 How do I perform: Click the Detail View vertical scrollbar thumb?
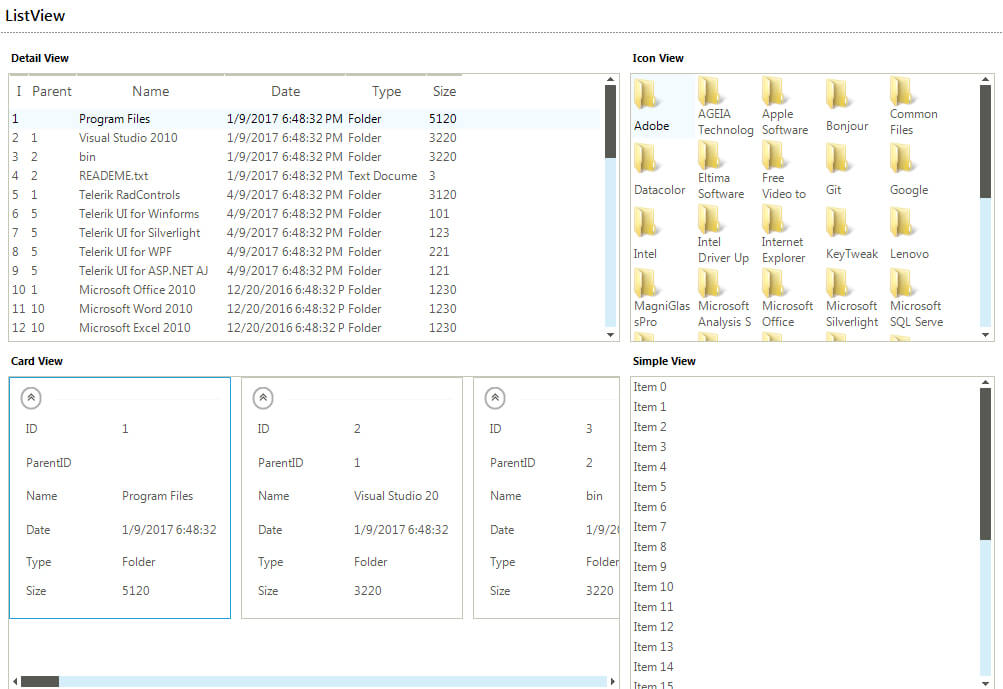coord(610,122)
